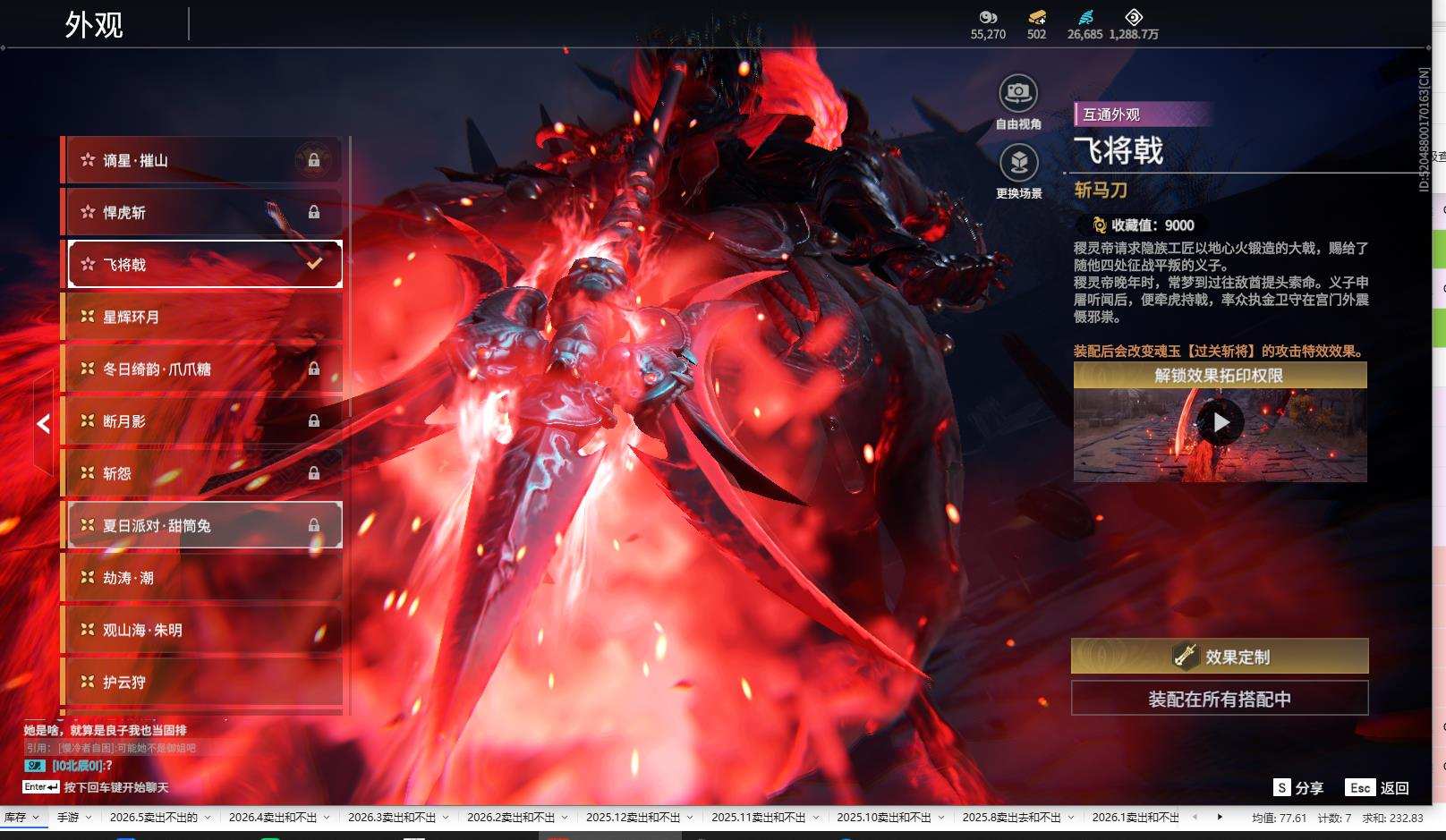Click the lock icon on 悍虎斩
The width and height of the screenshot is (1446, 840).
(314, 212)
